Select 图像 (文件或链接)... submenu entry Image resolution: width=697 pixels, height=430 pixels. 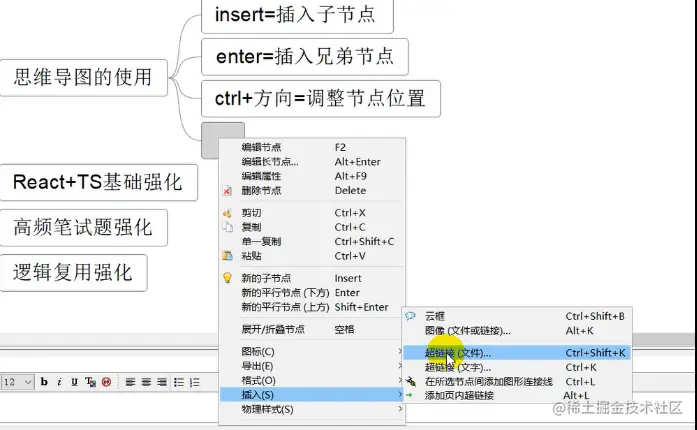click(517, 330)
